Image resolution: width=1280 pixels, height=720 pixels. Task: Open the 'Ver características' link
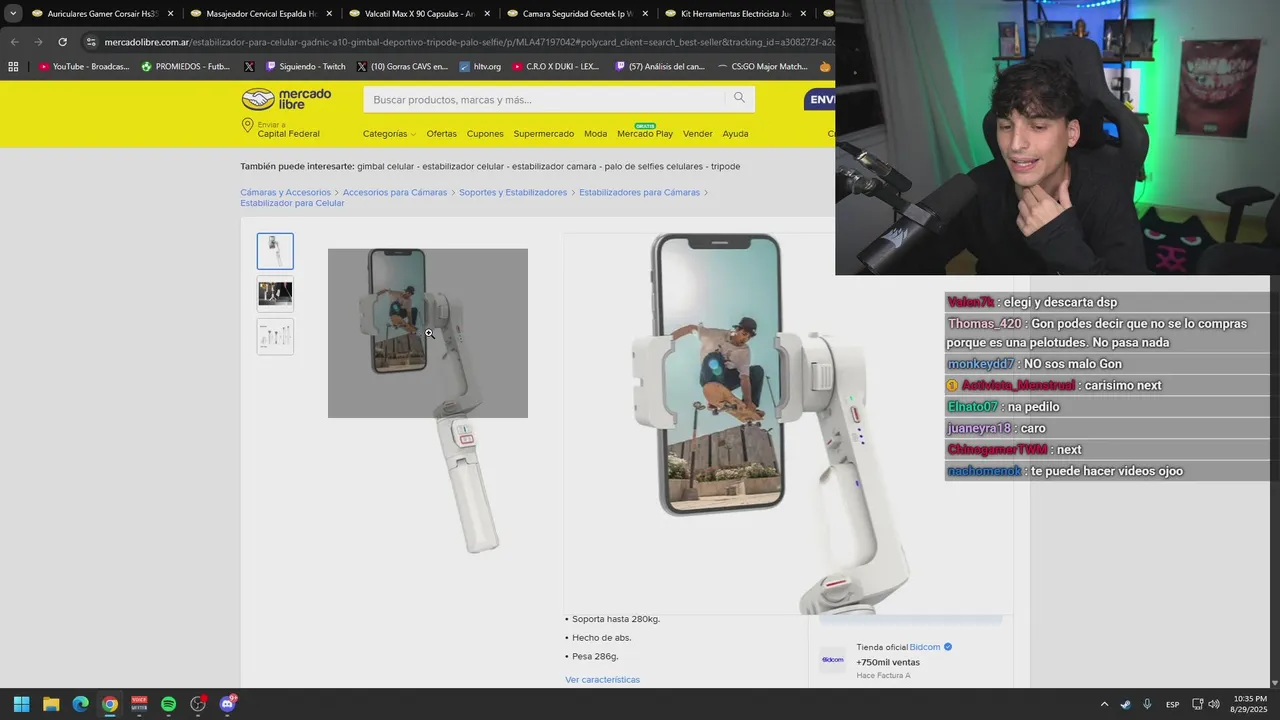(x=602, y=680)
